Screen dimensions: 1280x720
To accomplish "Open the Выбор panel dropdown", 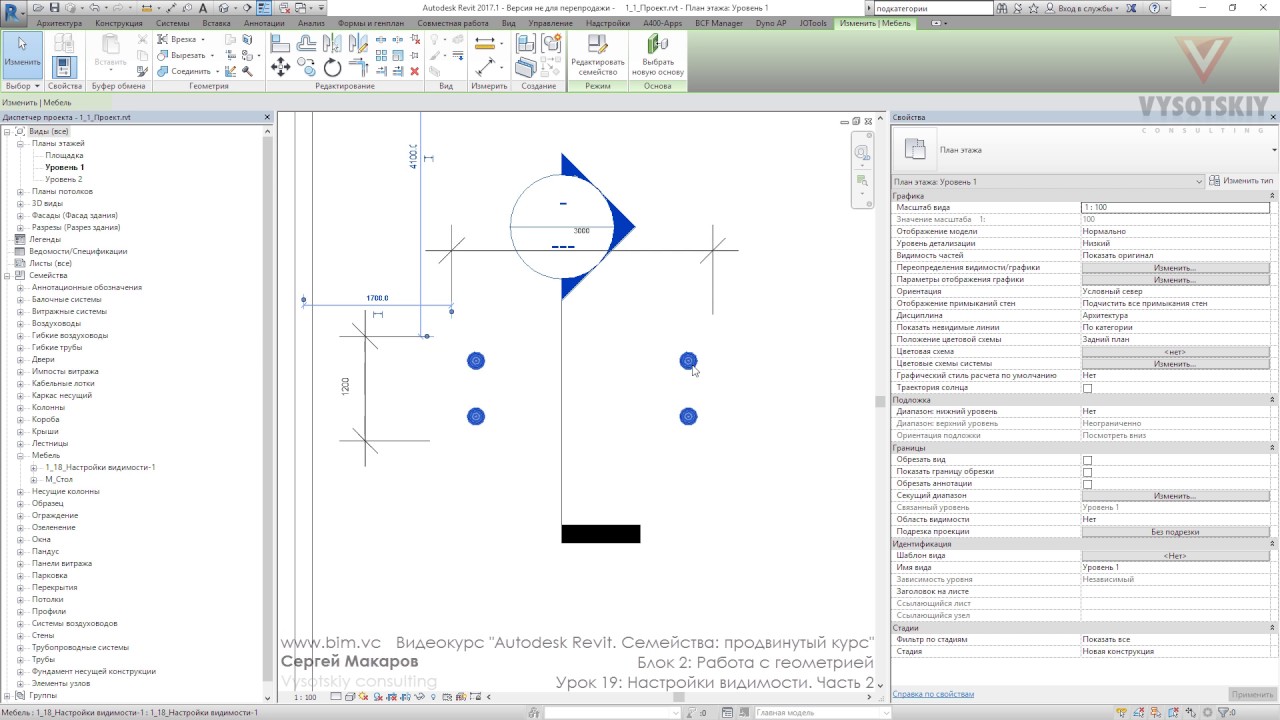I will [x=22, y=86].
